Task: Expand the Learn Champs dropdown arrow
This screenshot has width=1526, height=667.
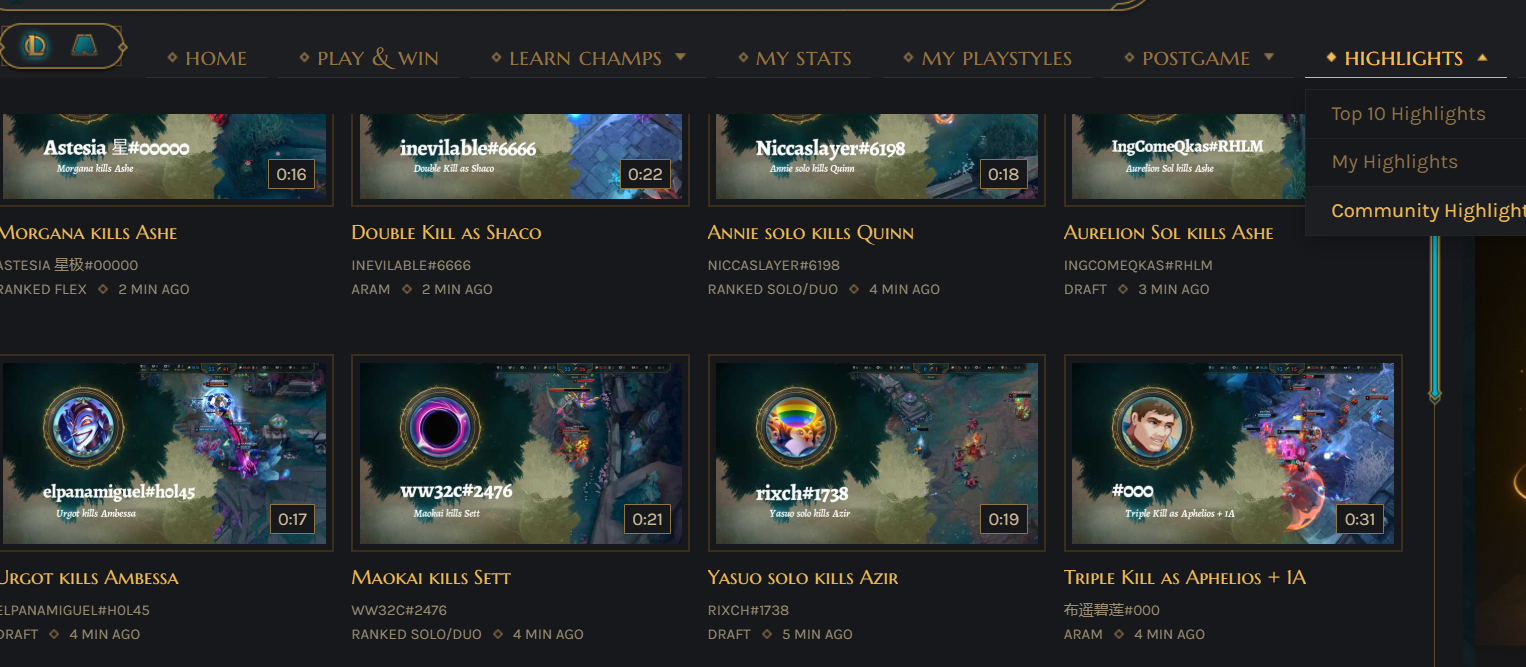Action: (x=681, y=57)
